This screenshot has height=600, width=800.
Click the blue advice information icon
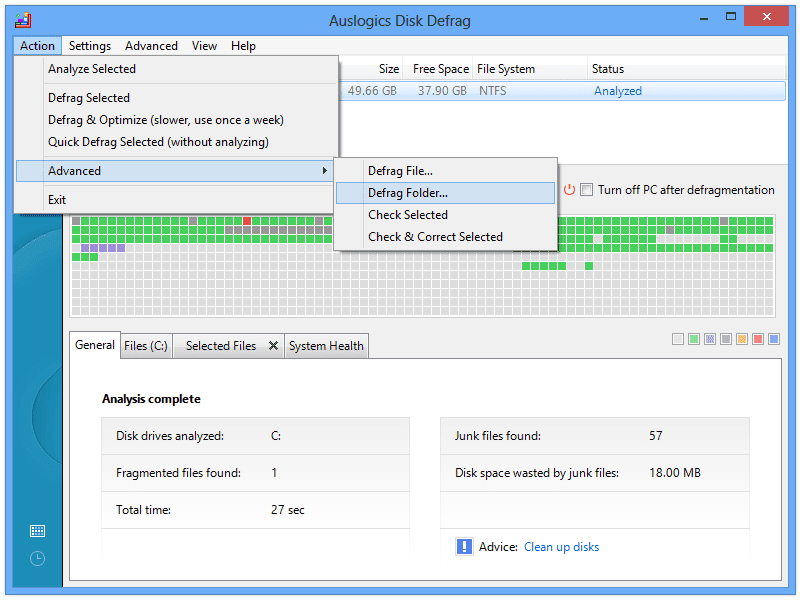pos(464,546)
